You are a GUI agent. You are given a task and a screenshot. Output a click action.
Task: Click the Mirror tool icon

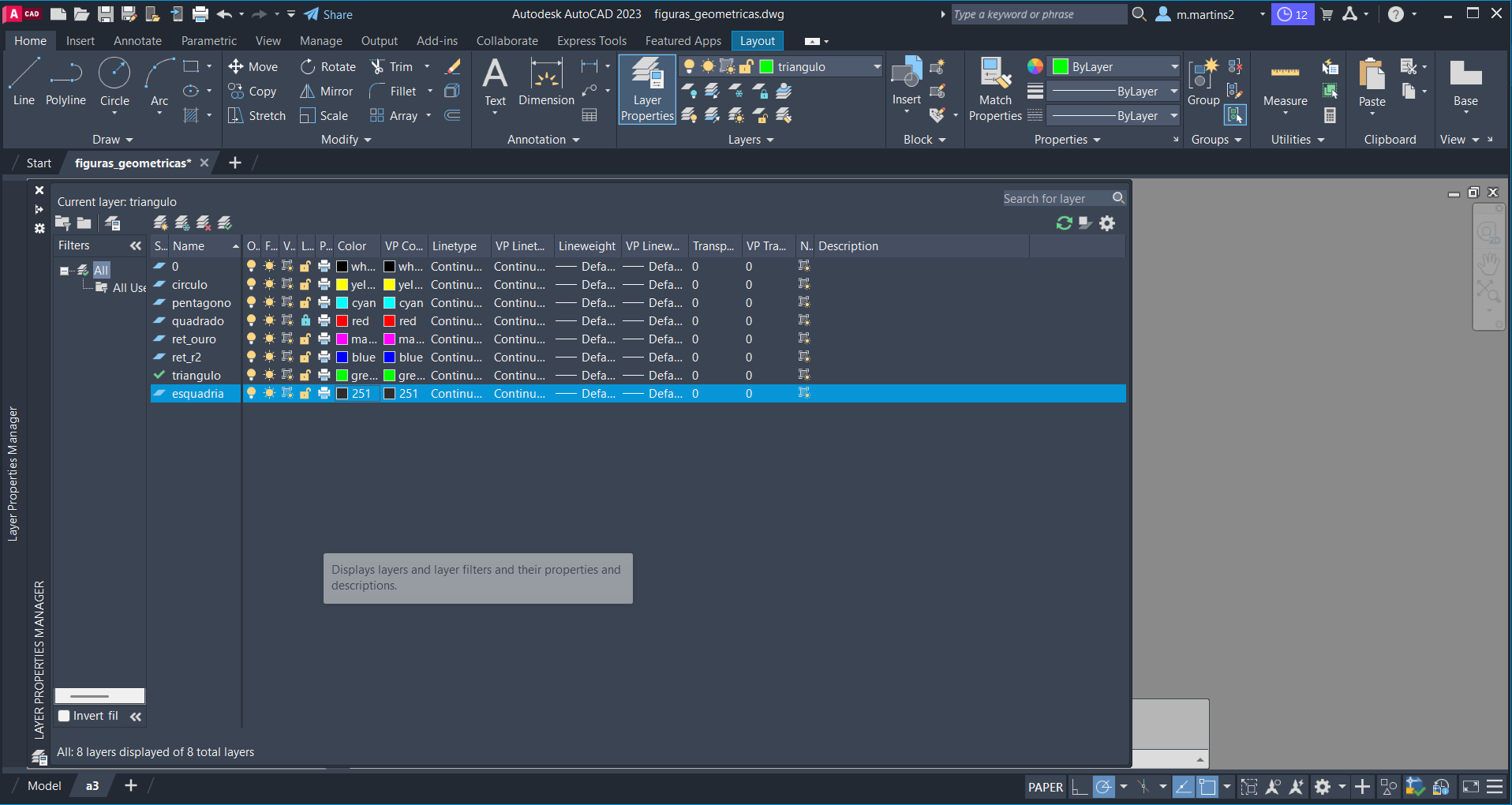coord(307,92)
